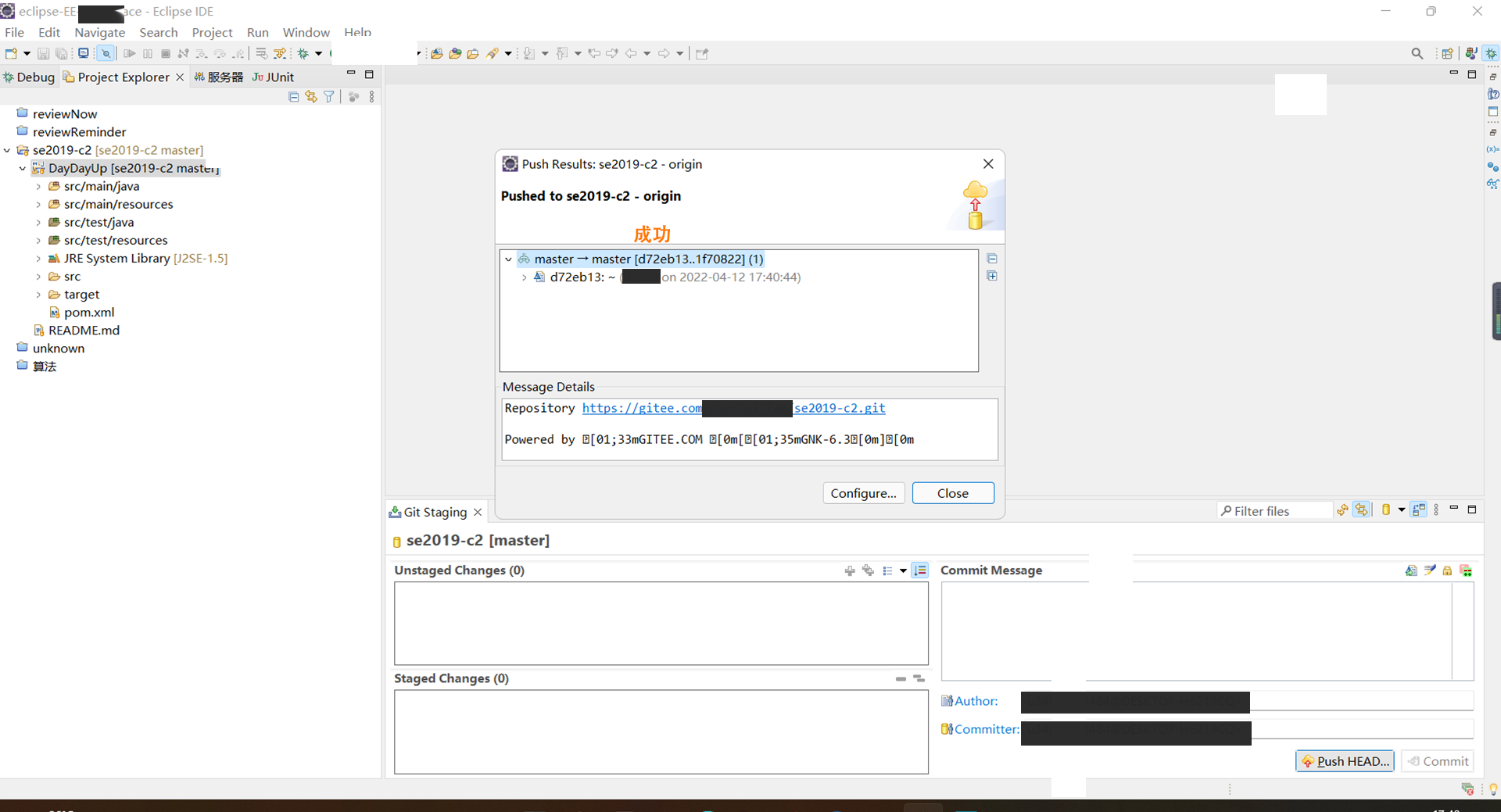
Task: Expand commit d72eb13 details
Action: pyautogui.click(x=524, y=277)
